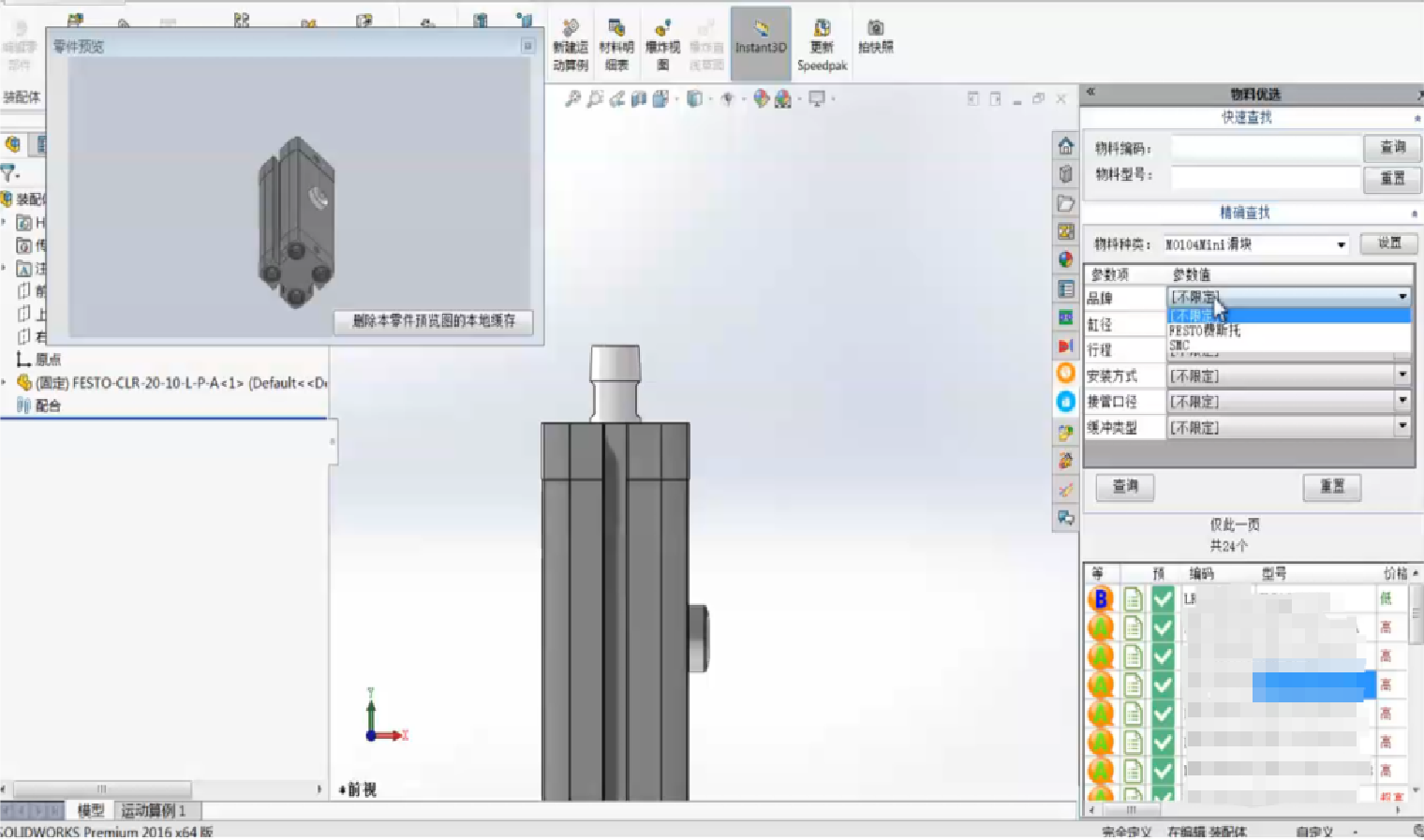Open the SolidWorks Resources home tab
1424x840 pixels.
[1066, 145]
